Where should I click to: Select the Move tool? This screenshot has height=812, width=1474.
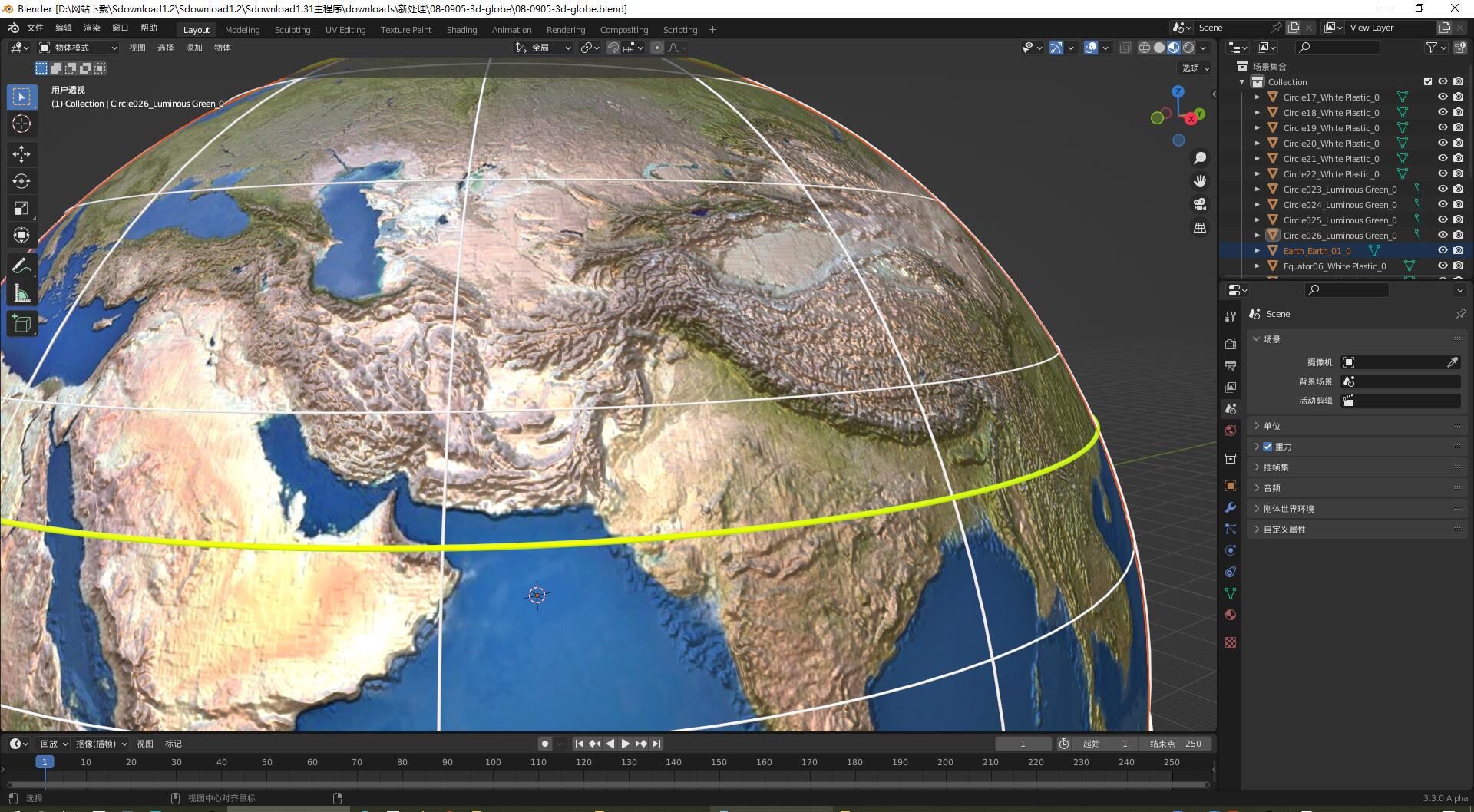click(x=21, y=154)
